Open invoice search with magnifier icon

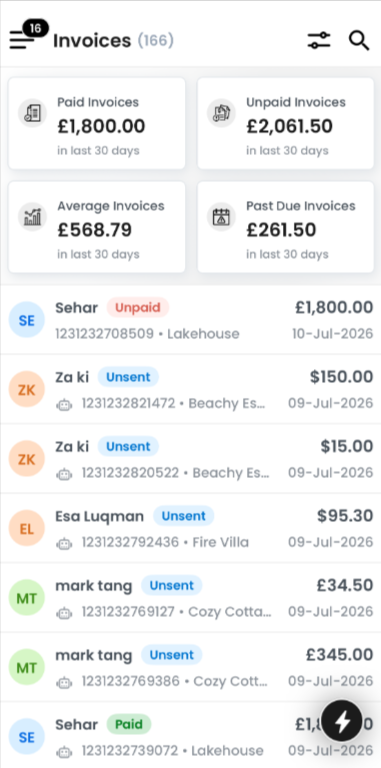359,40
